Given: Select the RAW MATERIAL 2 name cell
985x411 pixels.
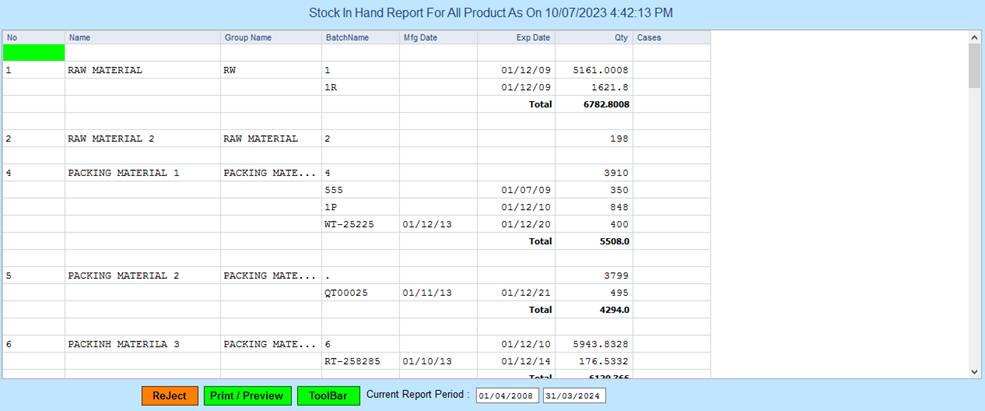Looking at the screenshot, I should (142, 139).
